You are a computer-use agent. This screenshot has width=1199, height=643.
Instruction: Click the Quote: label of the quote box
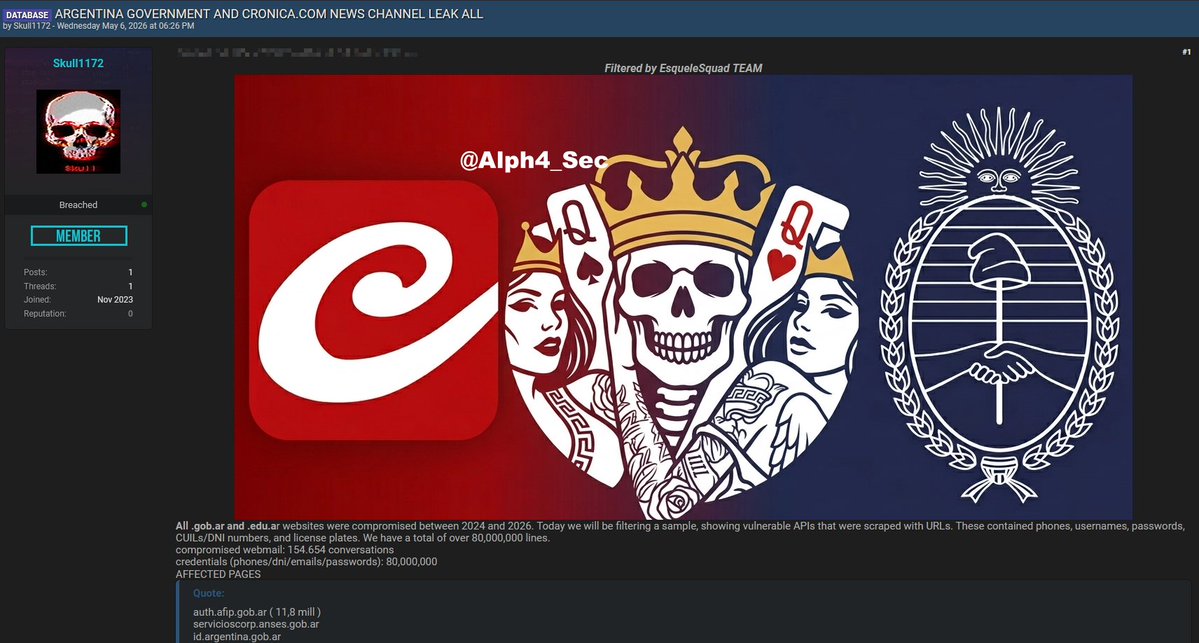pyautogui.click(x=209, y=593)
